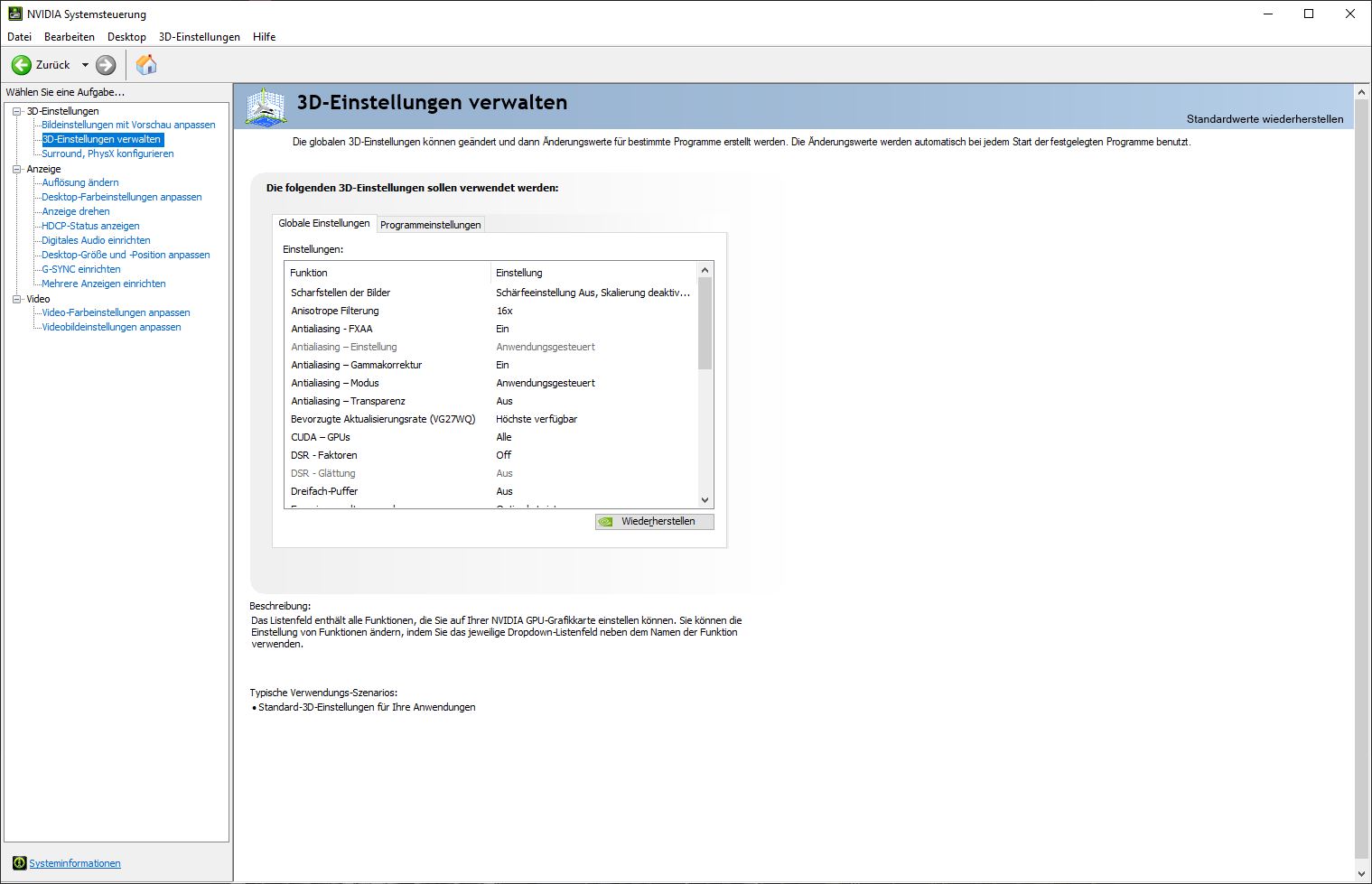Collapse the 3D-Einstellungen tree node
This screenshot has width=1372, height=884.
pos(16,111)
